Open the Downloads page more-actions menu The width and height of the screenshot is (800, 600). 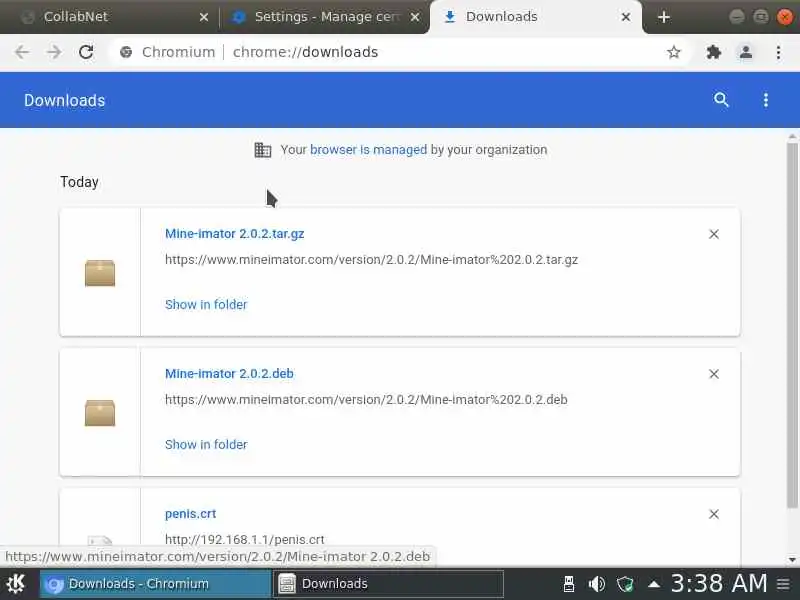(x=765, y=100)
